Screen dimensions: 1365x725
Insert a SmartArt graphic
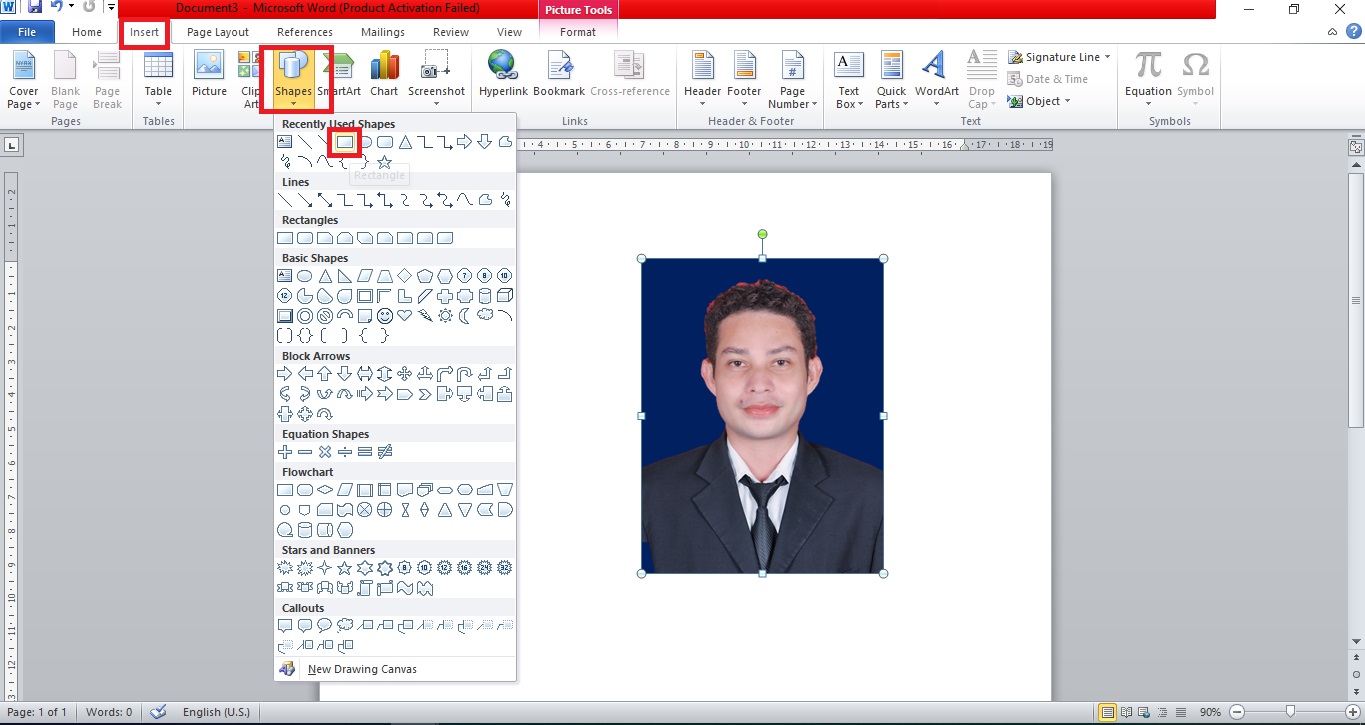click(x=339, y=76)
